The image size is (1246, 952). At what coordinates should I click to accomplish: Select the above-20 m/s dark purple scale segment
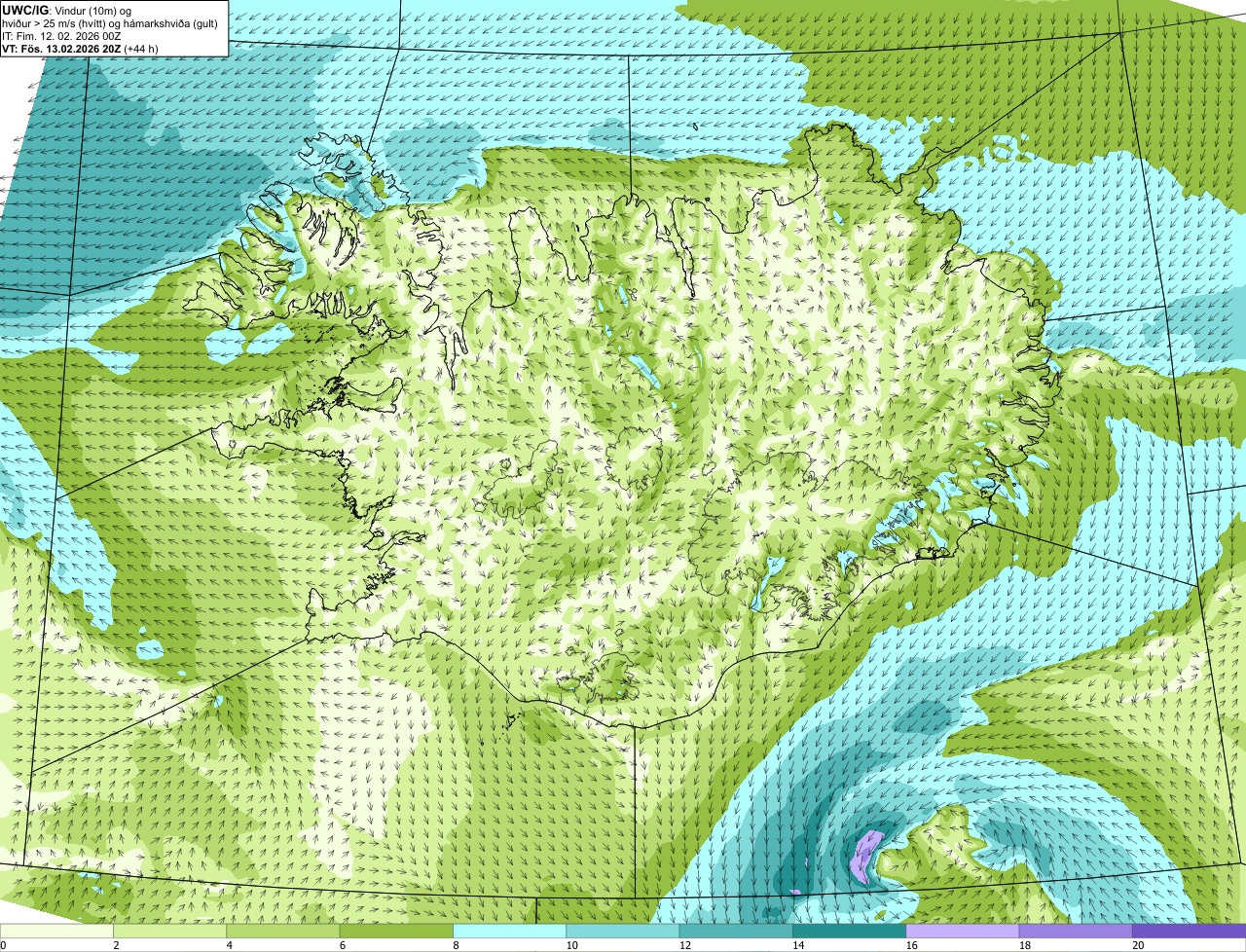1190,931
